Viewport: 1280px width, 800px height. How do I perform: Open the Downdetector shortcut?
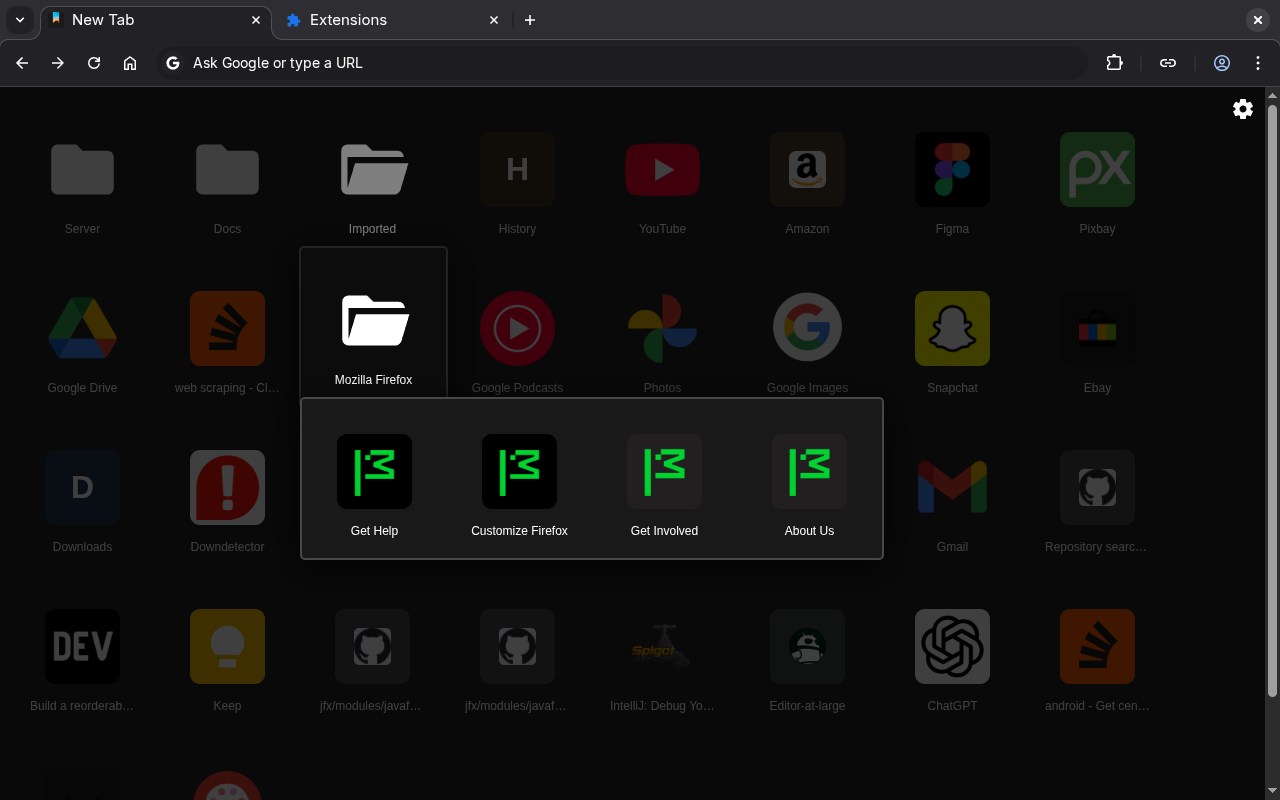click(x=227, y=501)
